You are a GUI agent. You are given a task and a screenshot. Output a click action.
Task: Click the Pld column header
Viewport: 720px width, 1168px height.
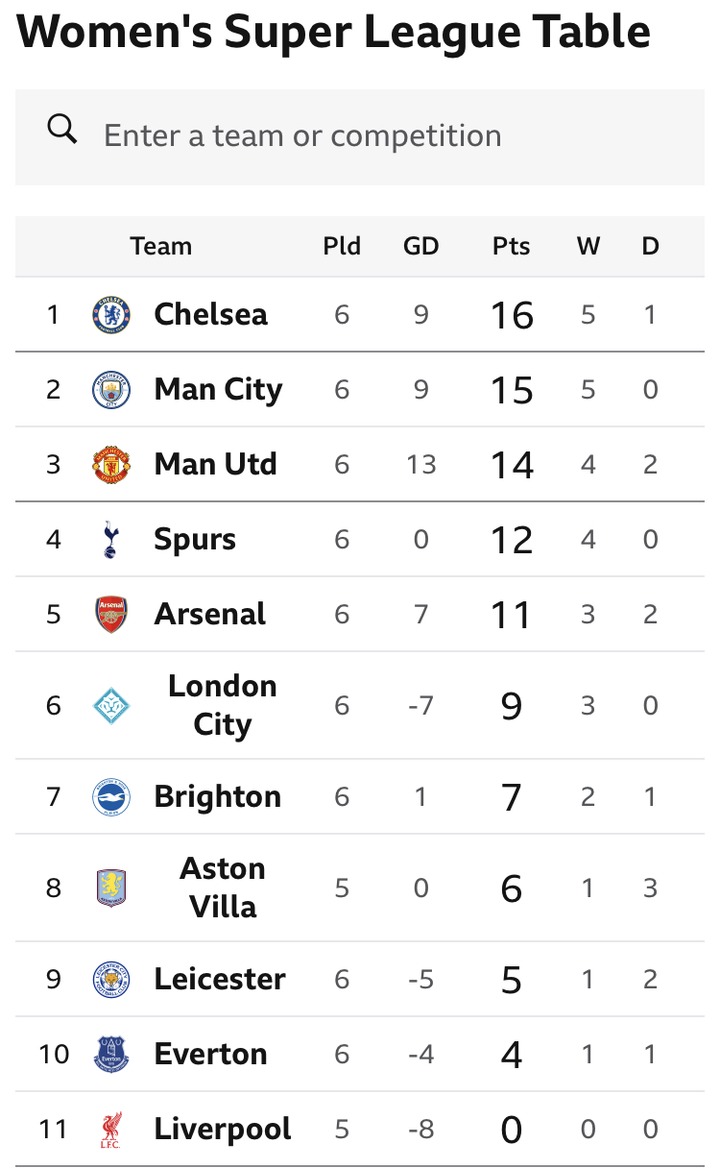tap(342, 246)
